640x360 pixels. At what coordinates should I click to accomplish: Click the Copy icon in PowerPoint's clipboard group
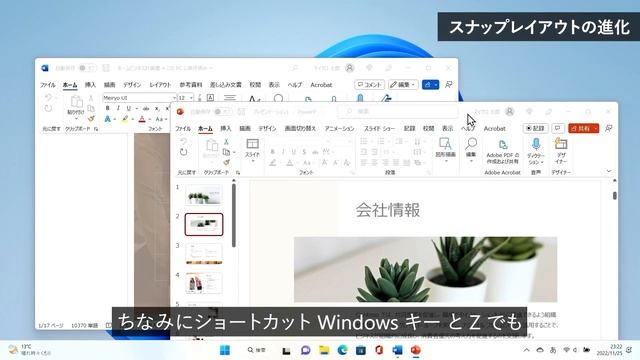(x=226, y=152)
